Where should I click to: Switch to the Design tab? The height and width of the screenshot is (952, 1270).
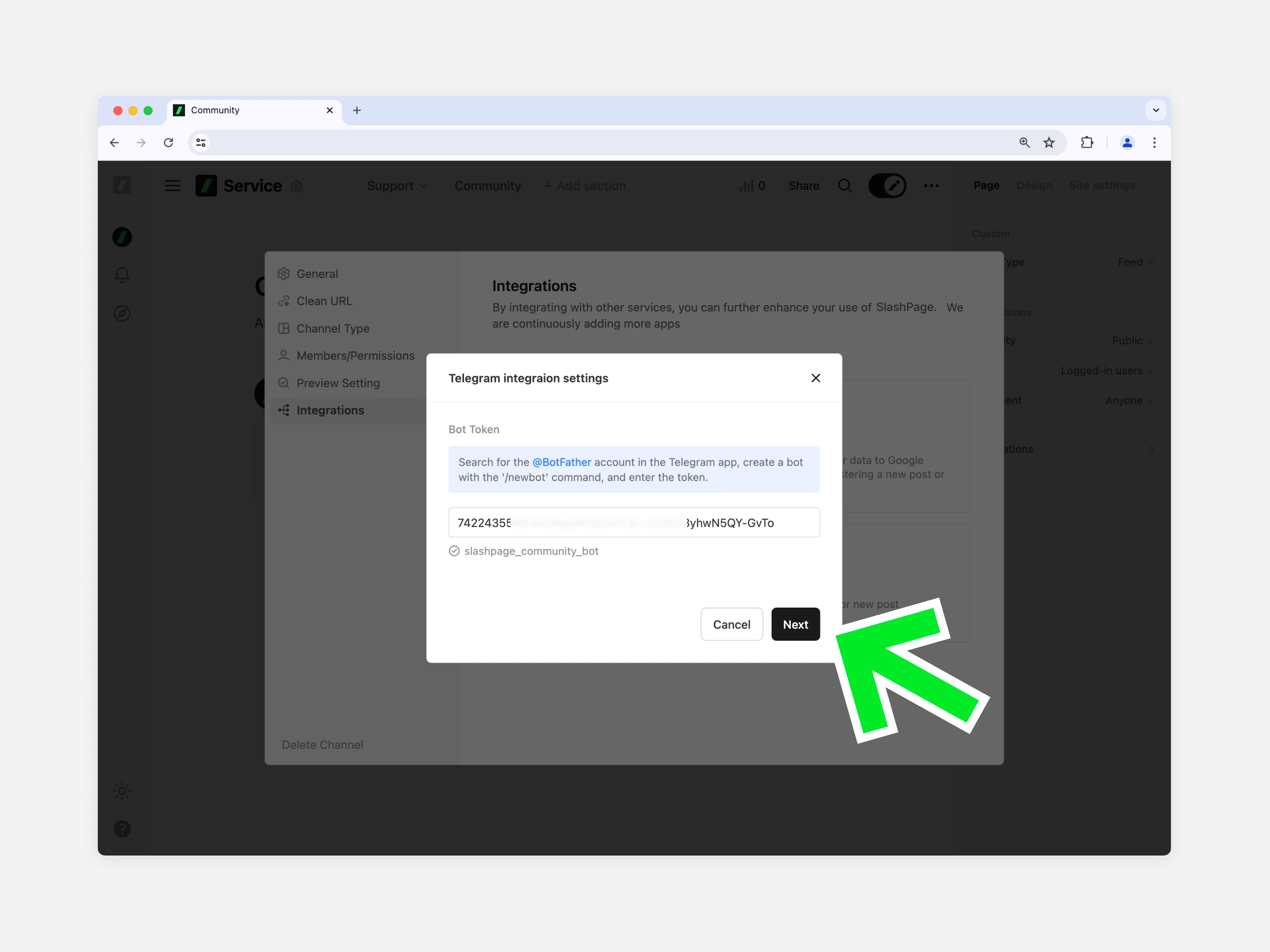[x=1034, y=185]
